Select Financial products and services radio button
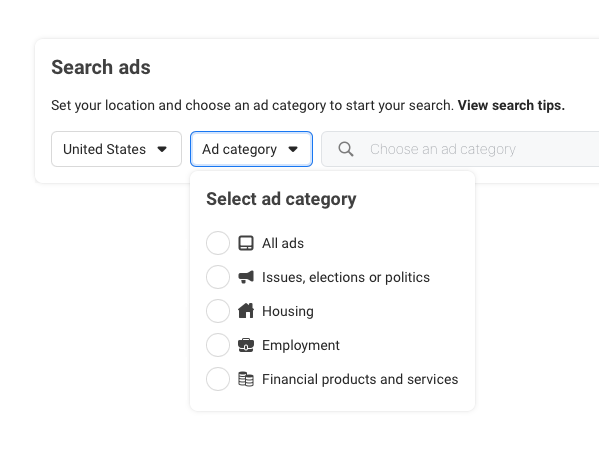 click(x=218, y=379)
